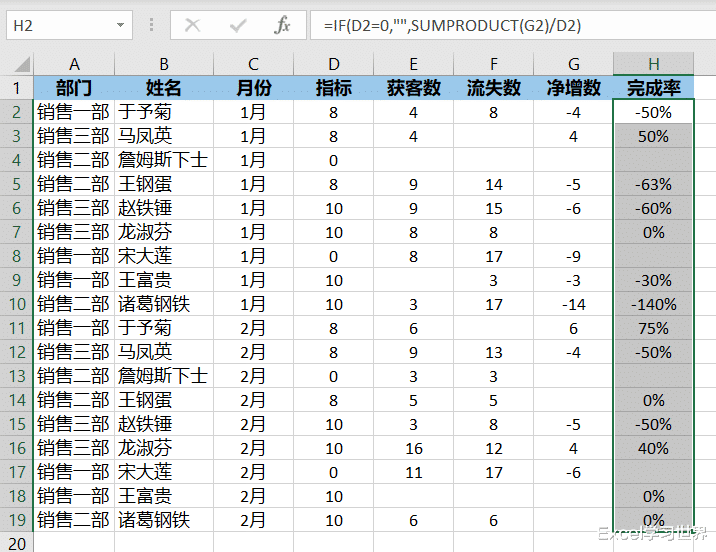Screen dimensions: 716x552
Task: Select column D header
Action: (334, 64)
